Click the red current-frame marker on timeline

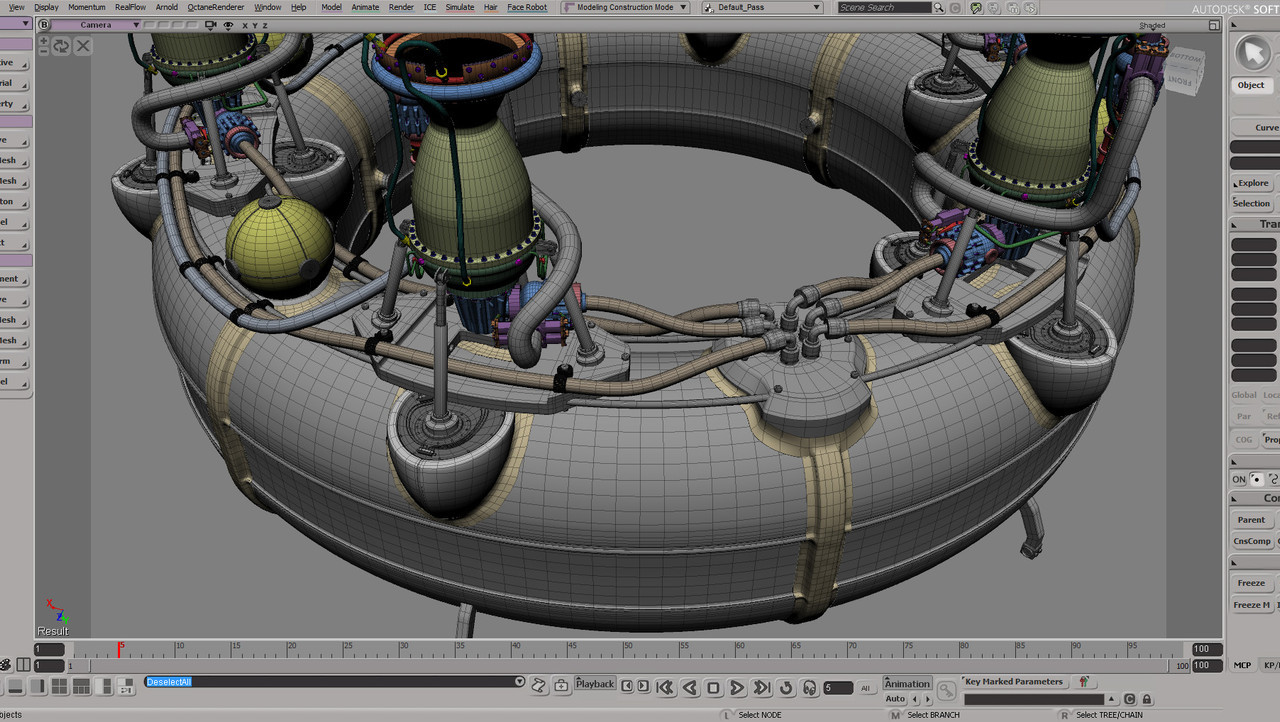coord(119,649)
